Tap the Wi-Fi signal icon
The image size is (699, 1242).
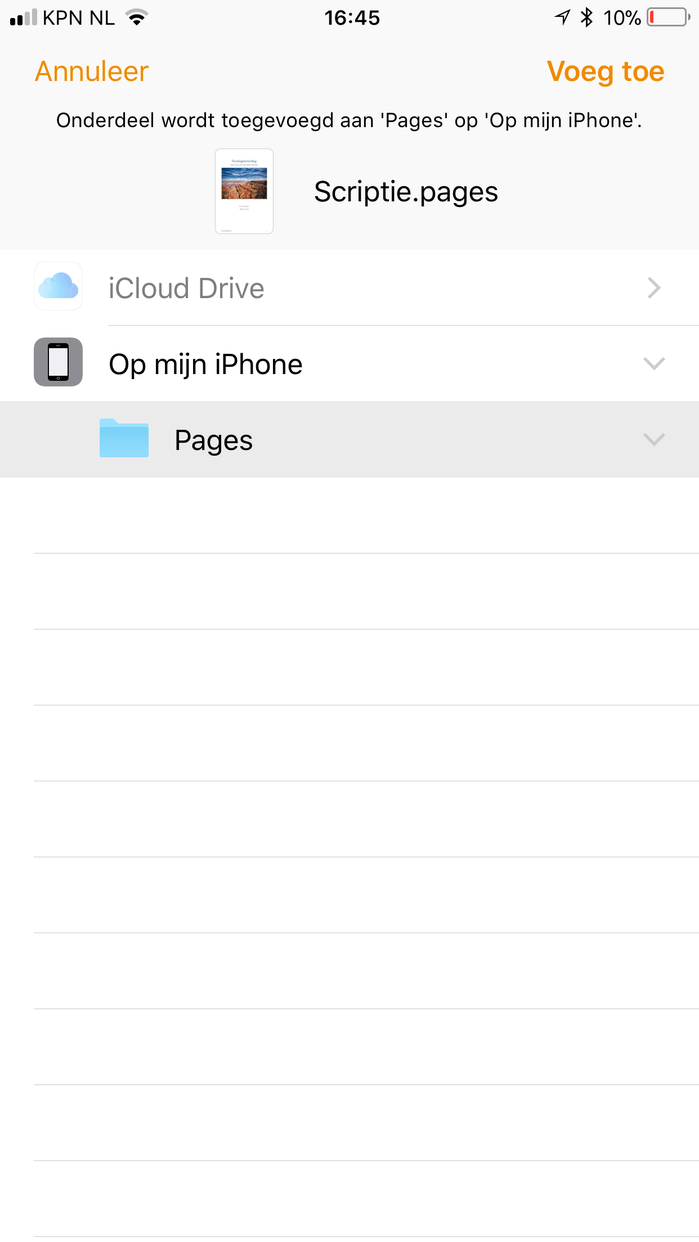(x=137, y=17)
